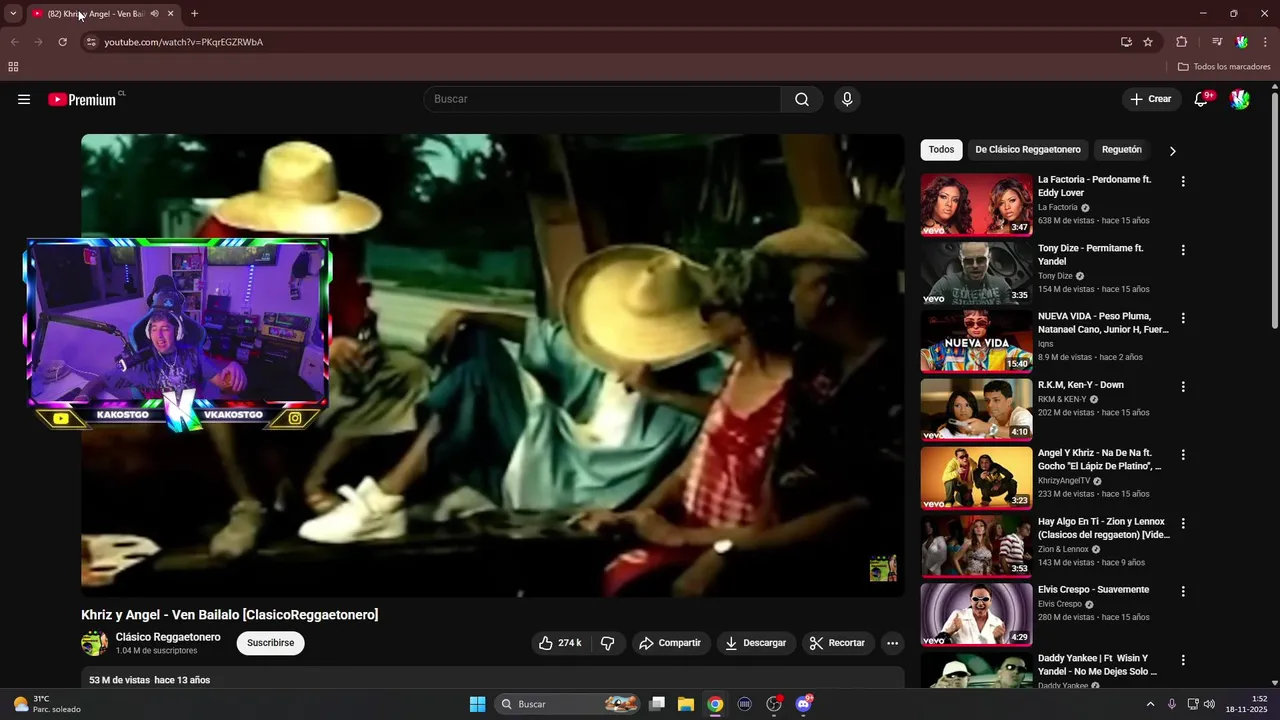Image resolution: width=1280 pixels, height=720 pixels.
Task: Open Hay Algo En Ti video title
Action: (x=1104, y=528)
